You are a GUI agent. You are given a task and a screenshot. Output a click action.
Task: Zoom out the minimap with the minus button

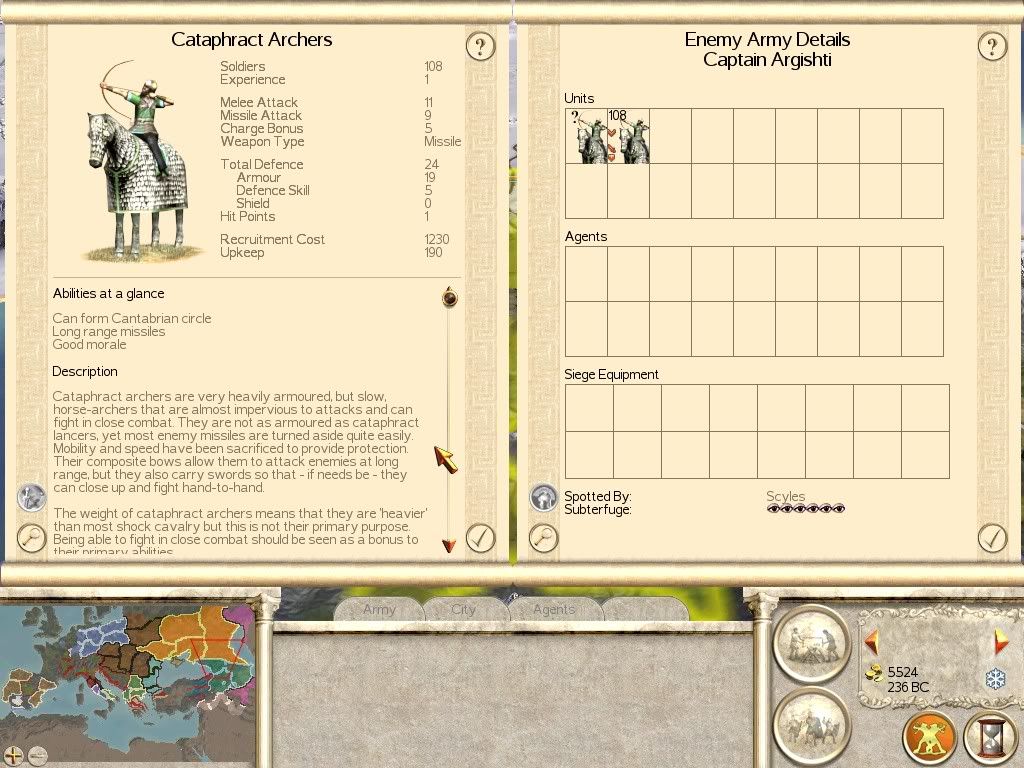pos(38,756)
